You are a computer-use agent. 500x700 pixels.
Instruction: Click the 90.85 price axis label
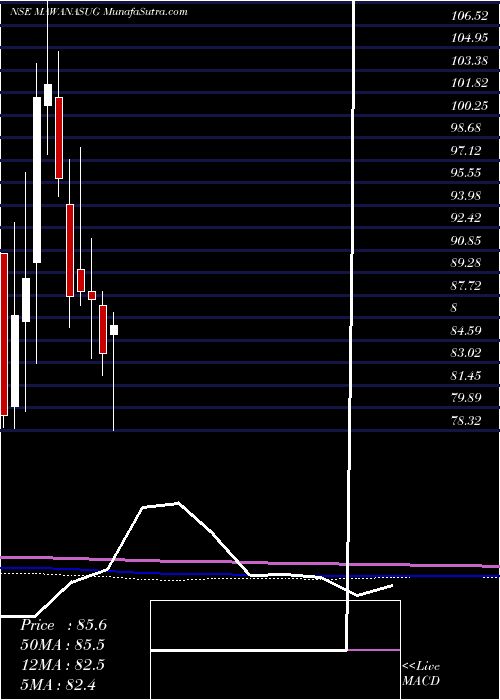467,241
